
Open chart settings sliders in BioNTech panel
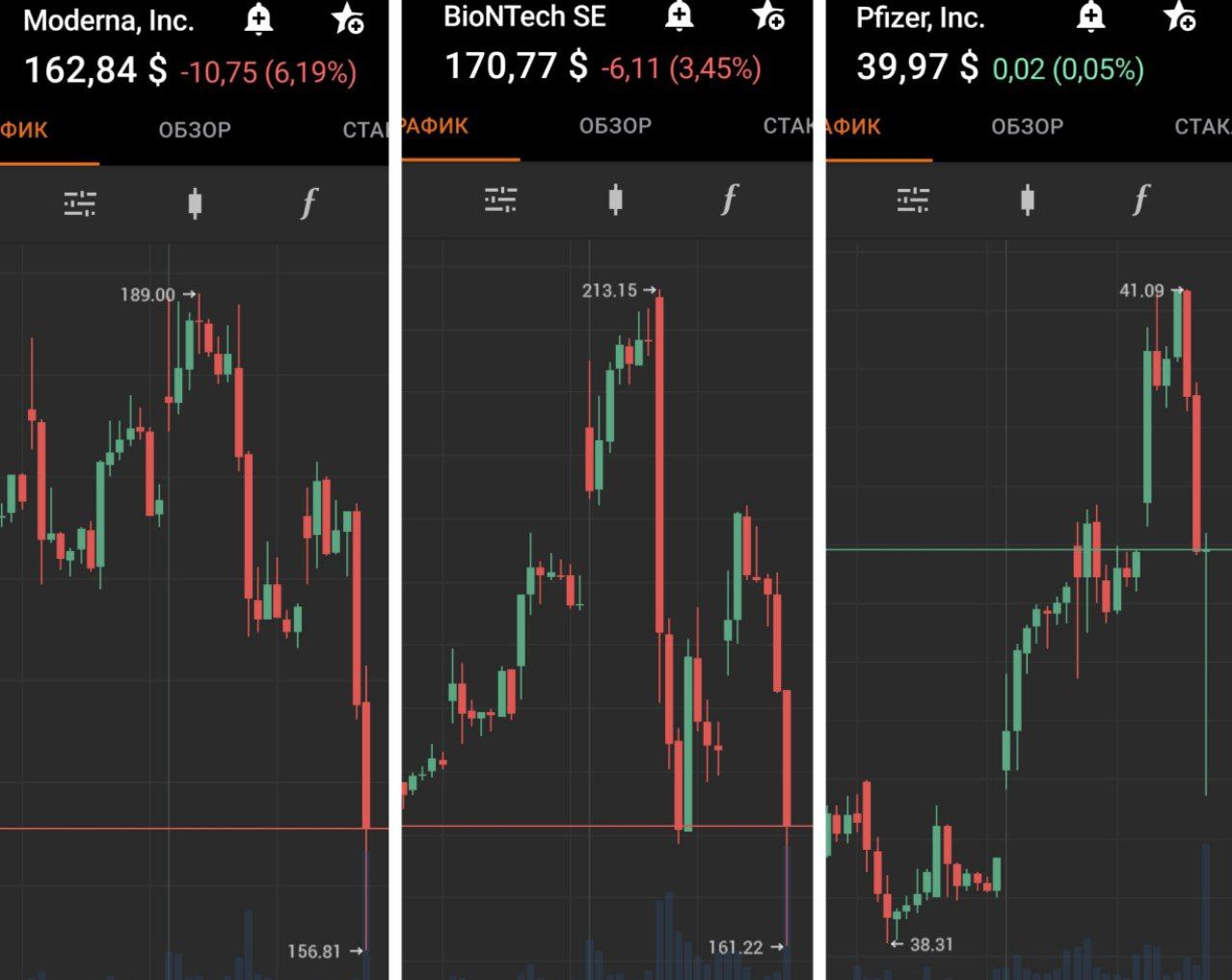click(500, 199)
